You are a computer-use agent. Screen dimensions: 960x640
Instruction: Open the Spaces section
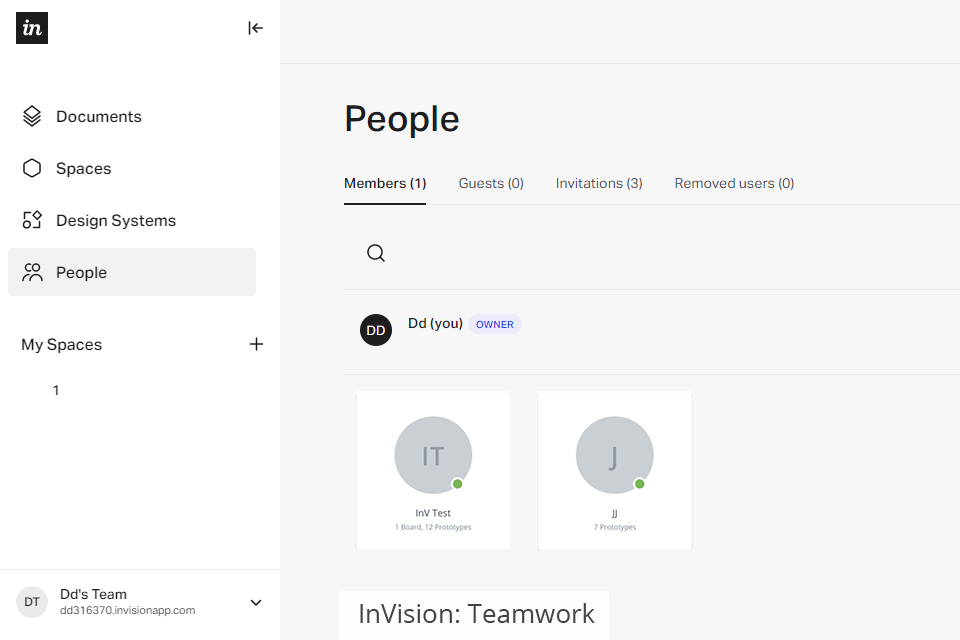click(x=83, y=168)
